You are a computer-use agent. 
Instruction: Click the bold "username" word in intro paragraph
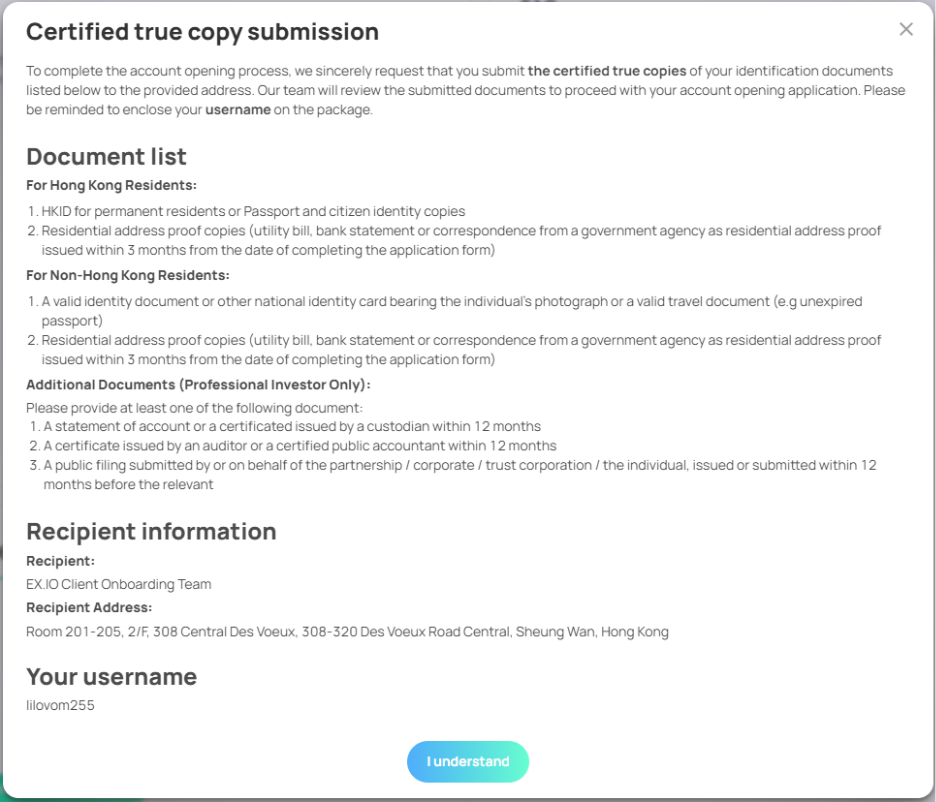(238, 110)
